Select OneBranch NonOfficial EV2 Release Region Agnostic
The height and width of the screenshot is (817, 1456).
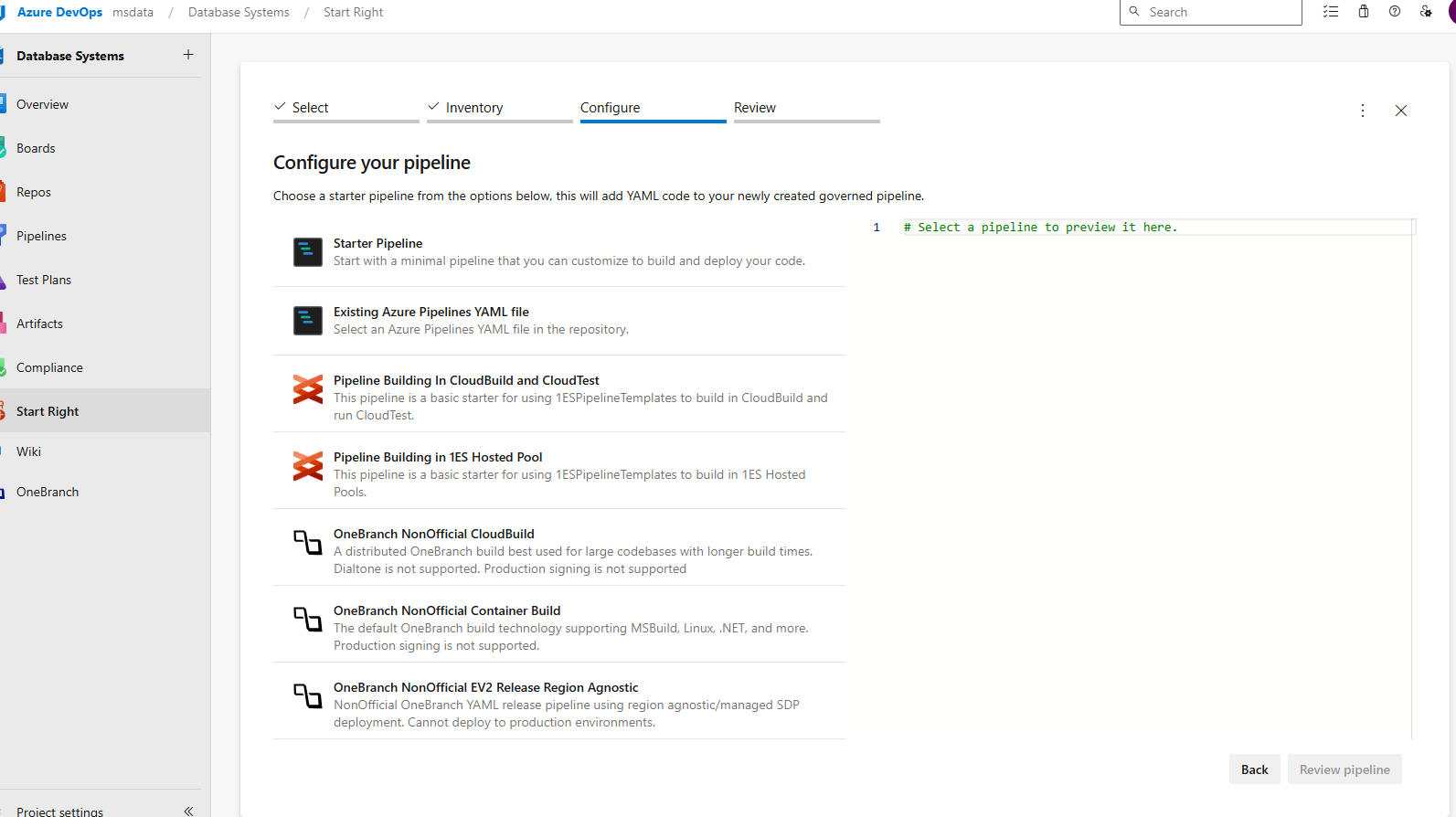pos(486,687)
